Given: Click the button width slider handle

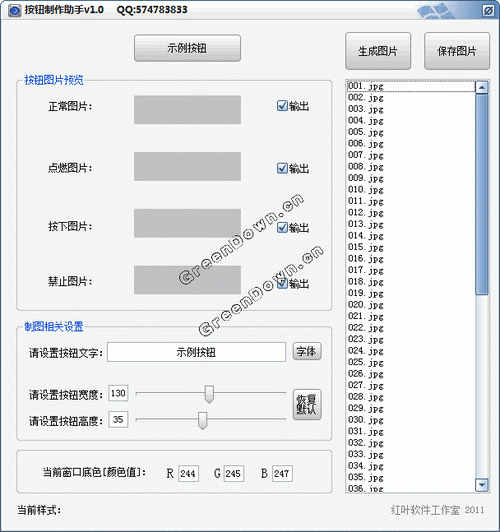Looking at the screenshot, I should click(209, 394).
